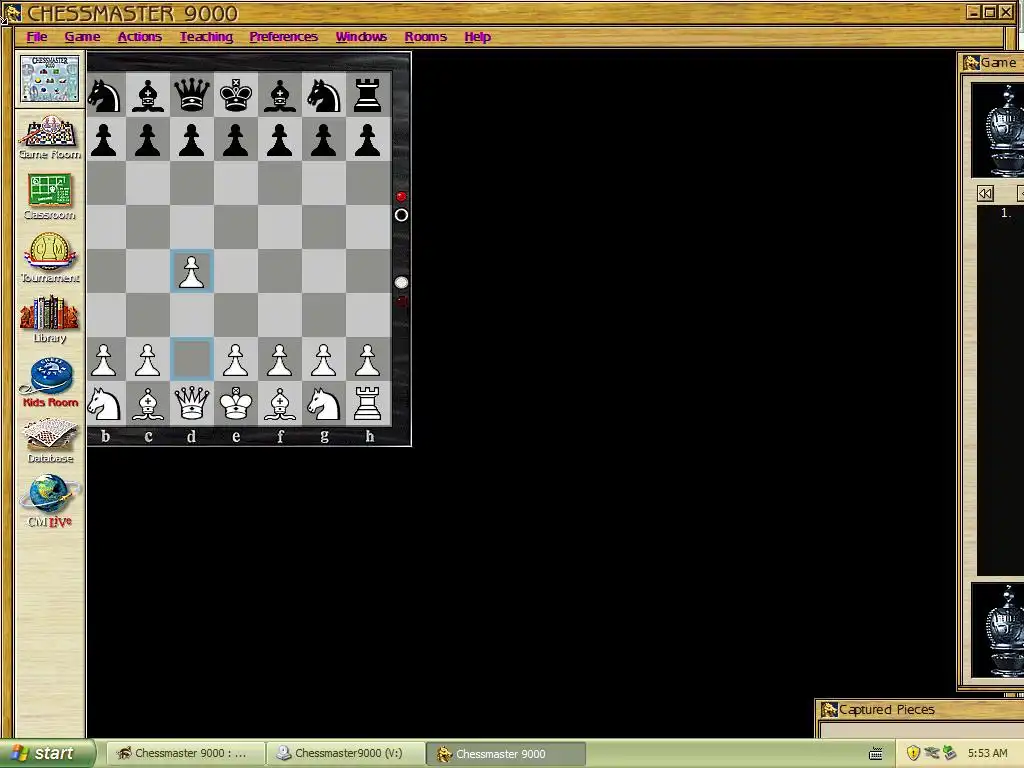Click the empty e4 square
The height and width of the screenshot is (768, 1024).
coord(236,271)
